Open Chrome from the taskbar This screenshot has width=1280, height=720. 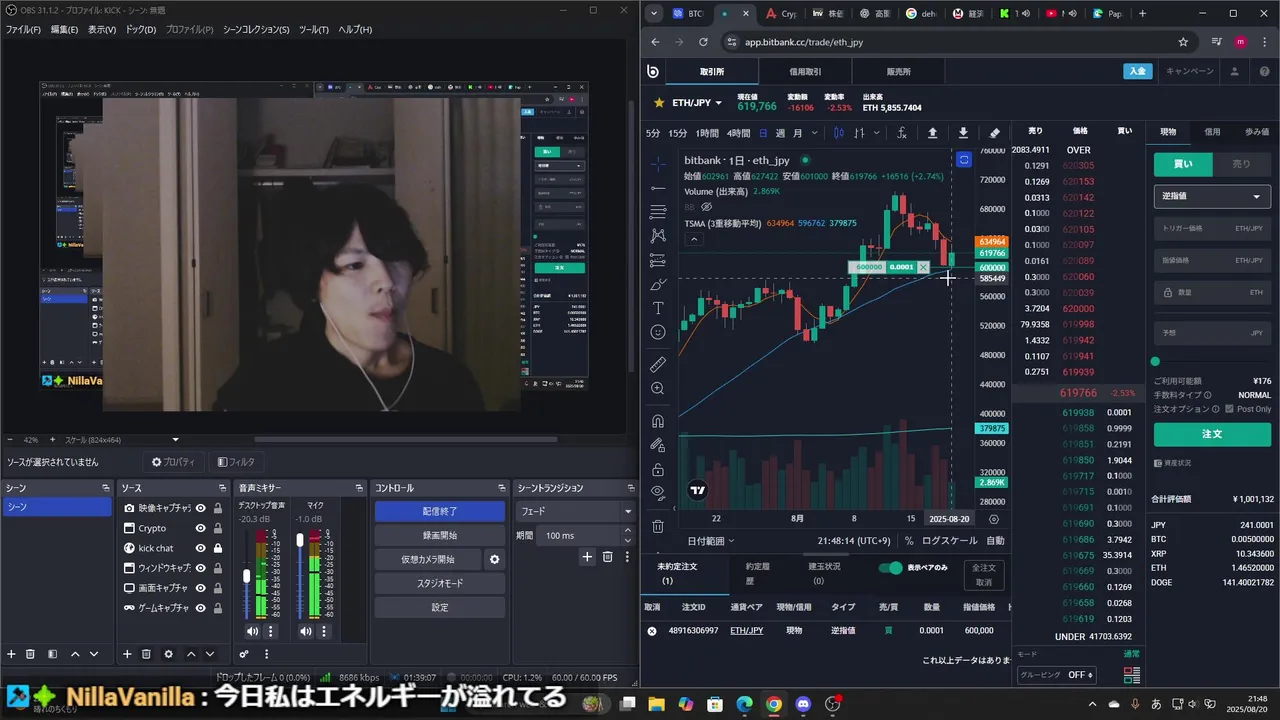[x=774, y=704]
